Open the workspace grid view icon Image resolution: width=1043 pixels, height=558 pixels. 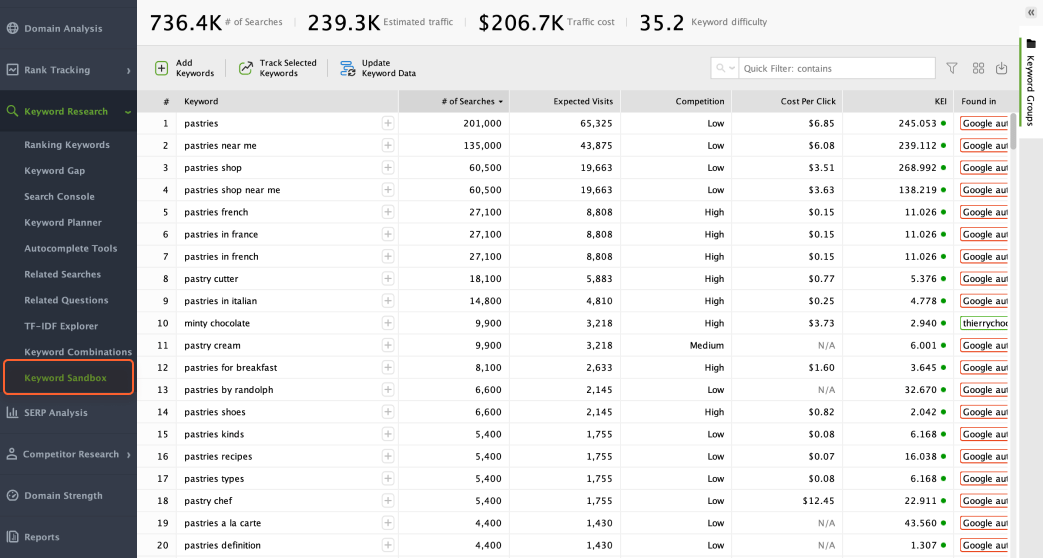tap(978, 68)
